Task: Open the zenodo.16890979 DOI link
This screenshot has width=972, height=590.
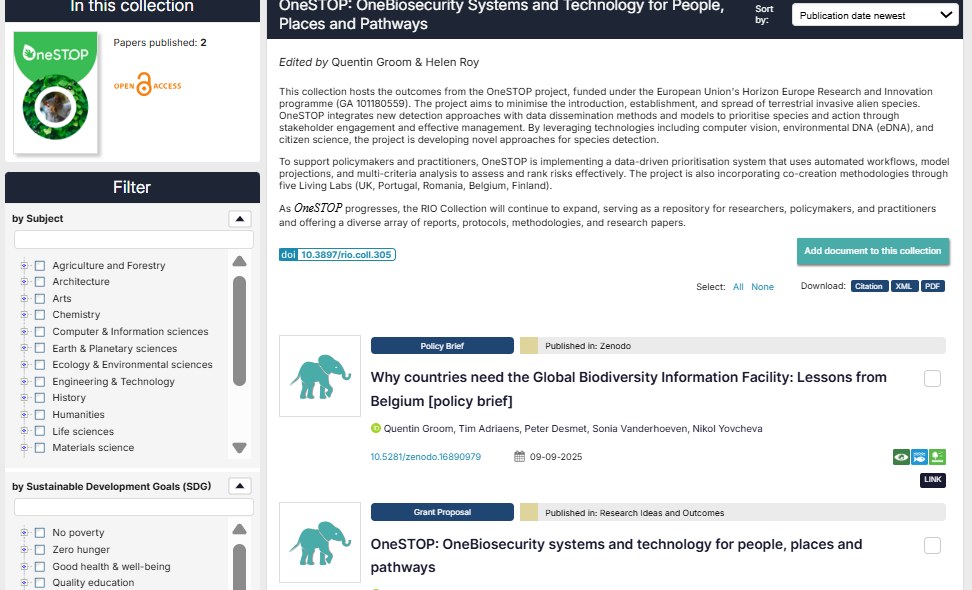Action: pos(425,457)
